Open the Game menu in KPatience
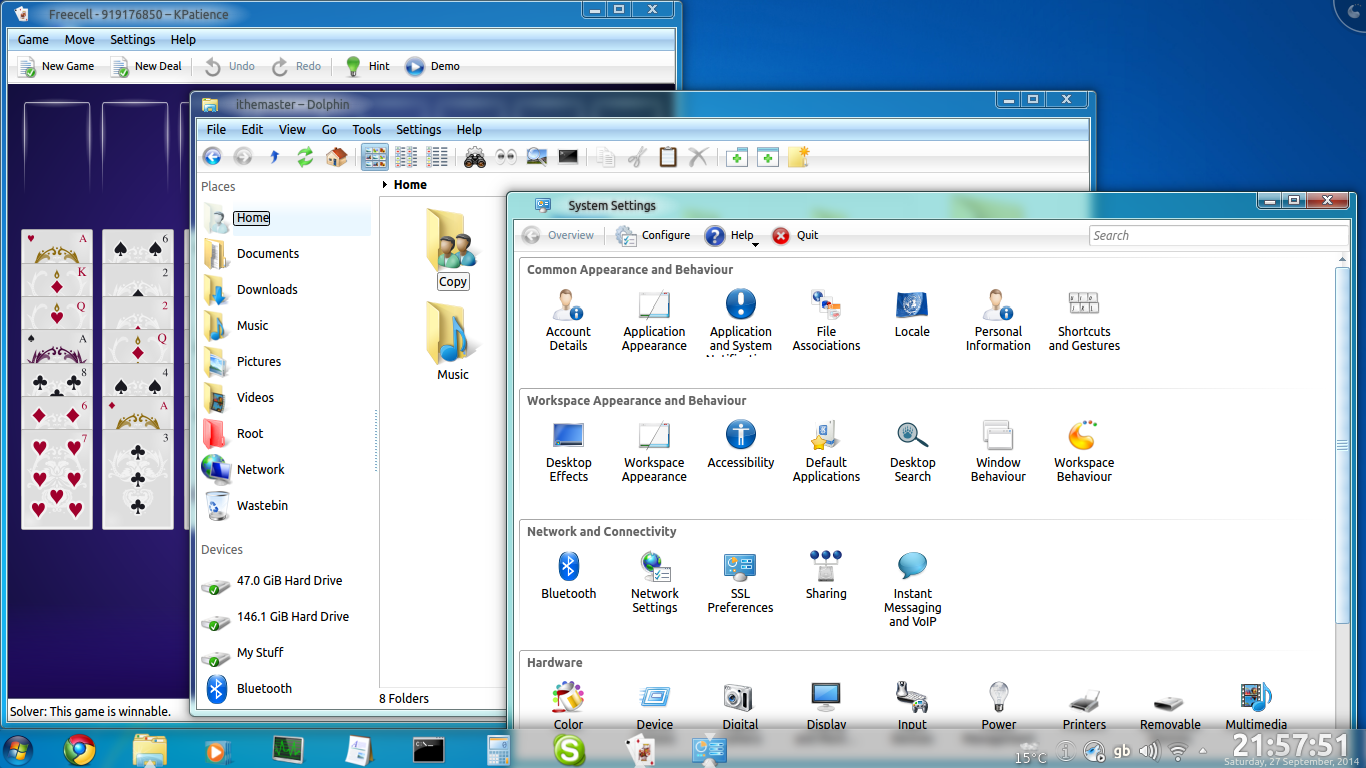The height and width of the screenshot is (768, 1366). coord(33,39)
